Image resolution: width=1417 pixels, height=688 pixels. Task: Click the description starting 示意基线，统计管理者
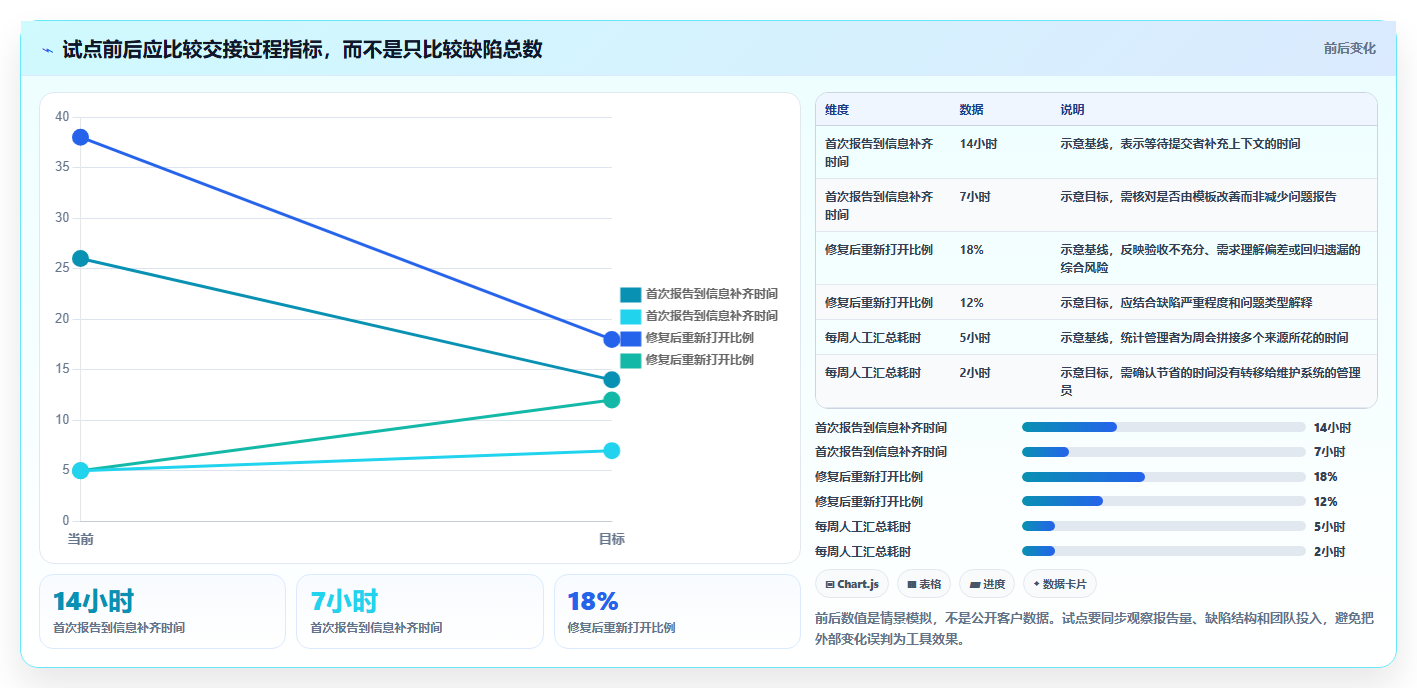coord(1204,338)
